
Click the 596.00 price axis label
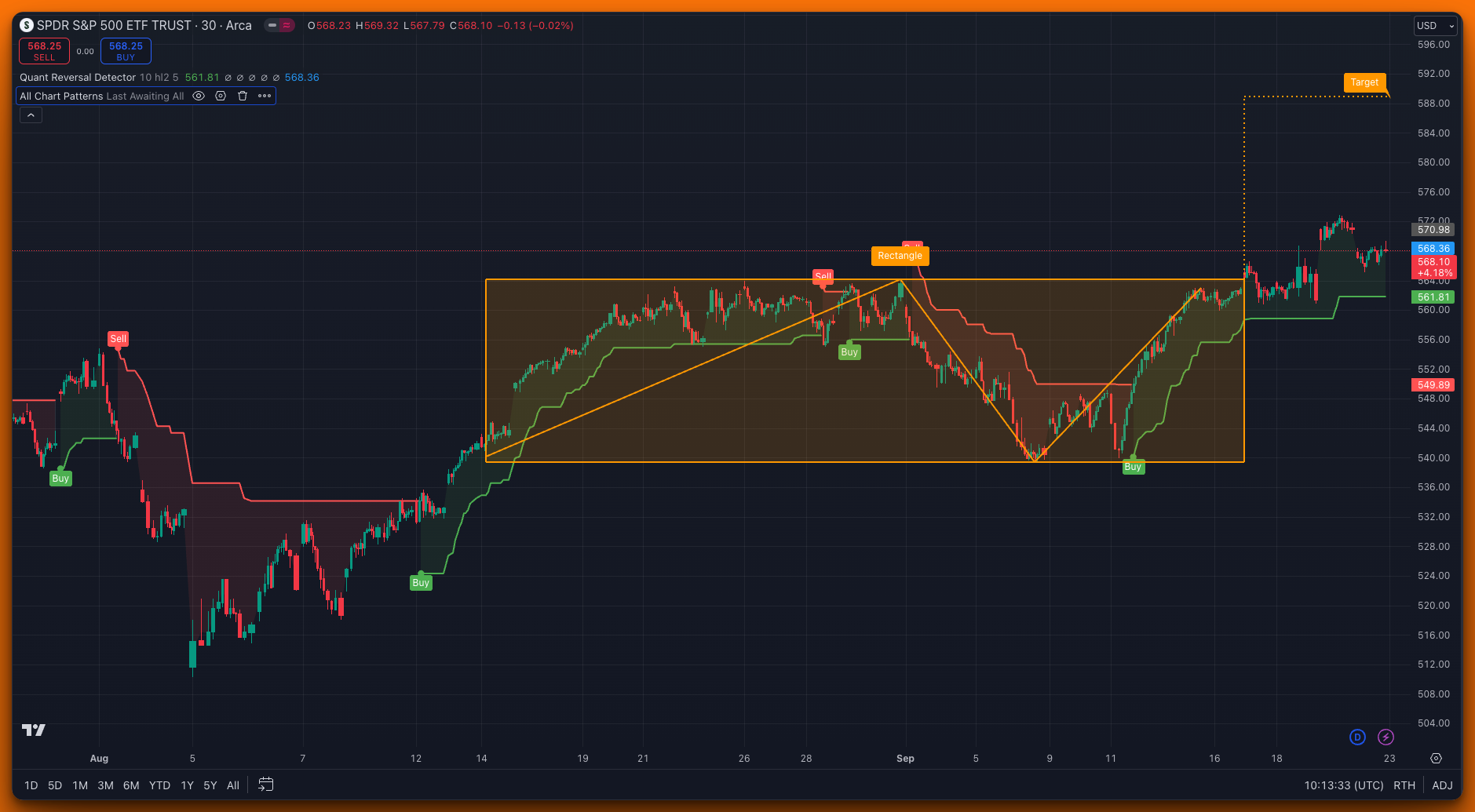(x=1433, y=45)
